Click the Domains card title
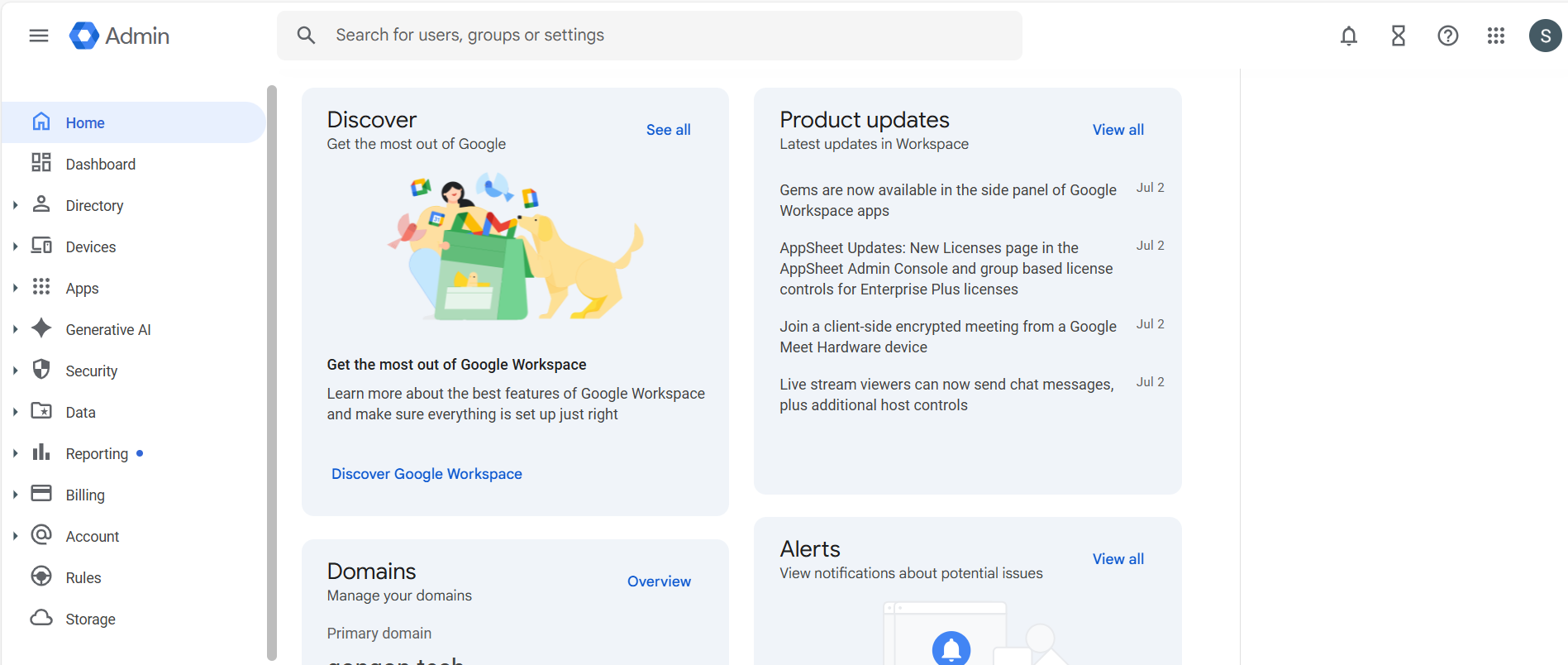This screenshot has height=665, width=1568. click(x=371, y=572)
